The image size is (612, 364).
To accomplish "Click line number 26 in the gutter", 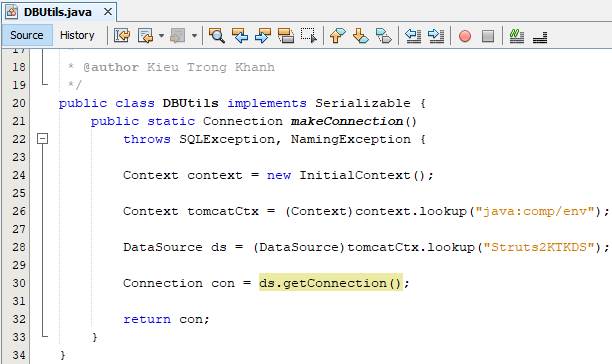I will (x=18, y=211).
